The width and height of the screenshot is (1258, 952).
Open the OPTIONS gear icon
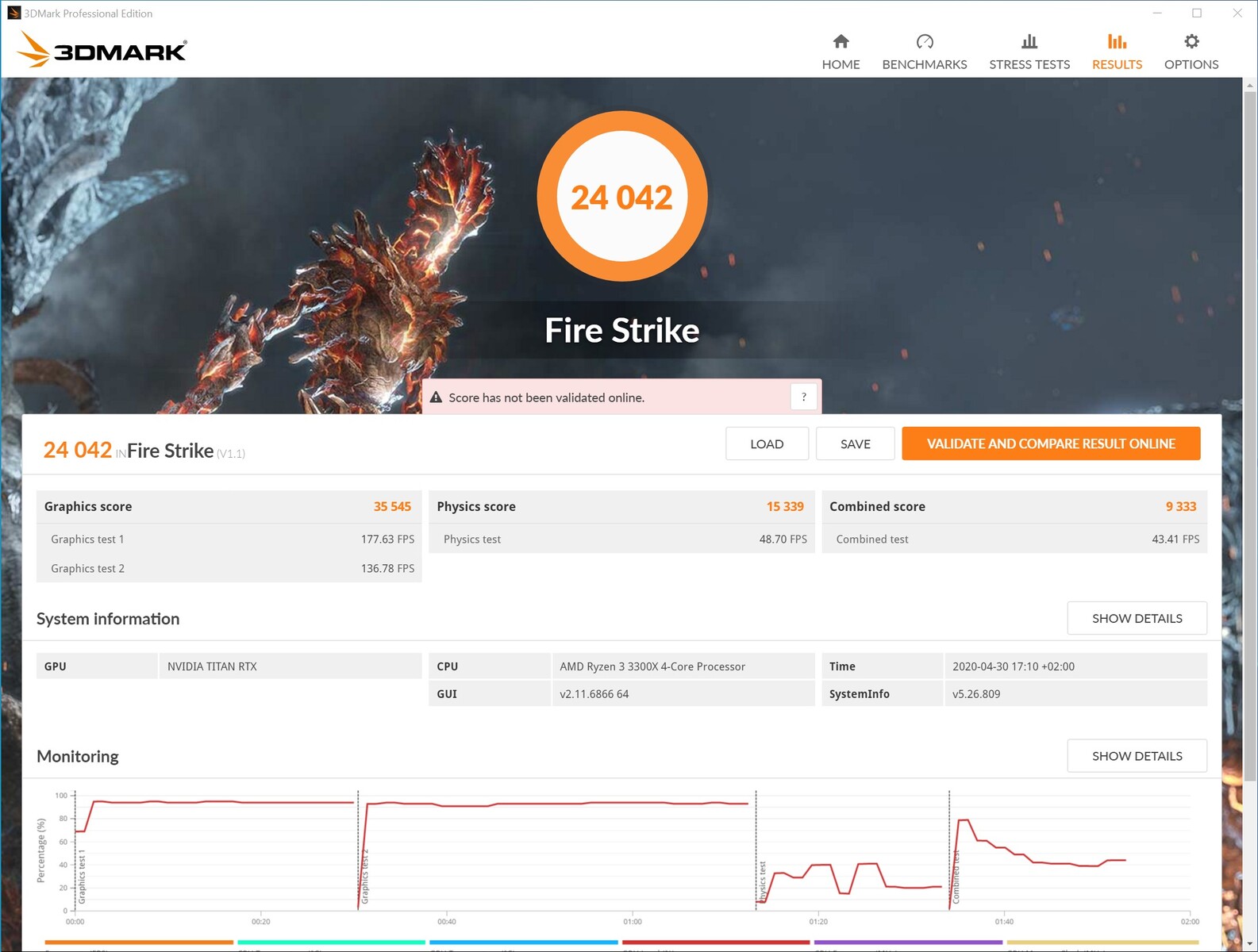click(1191, 41)
